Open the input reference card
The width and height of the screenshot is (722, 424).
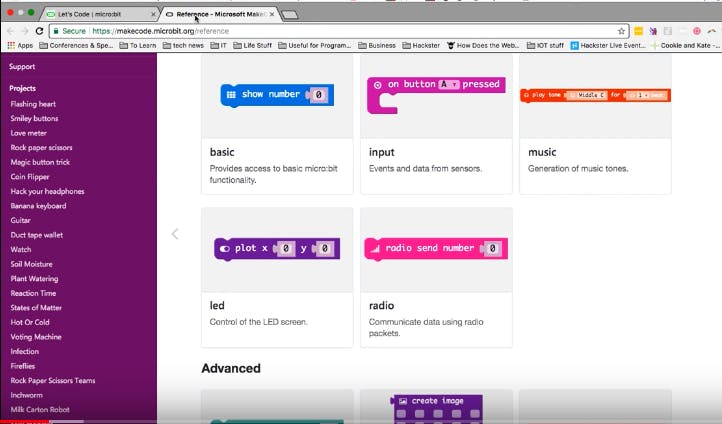pos(436,124)
